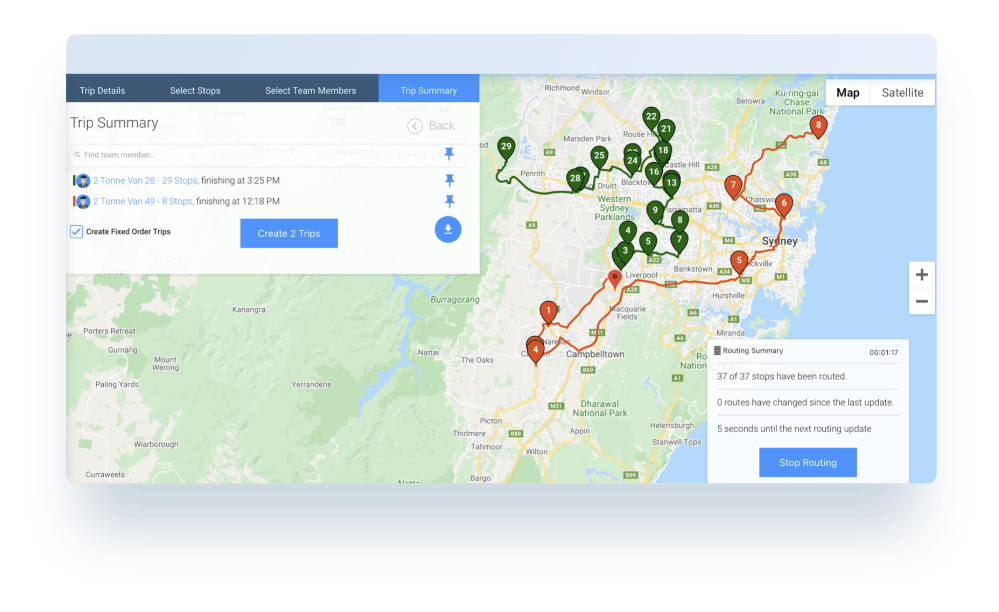Select green stop marker 4

point(628,232)
